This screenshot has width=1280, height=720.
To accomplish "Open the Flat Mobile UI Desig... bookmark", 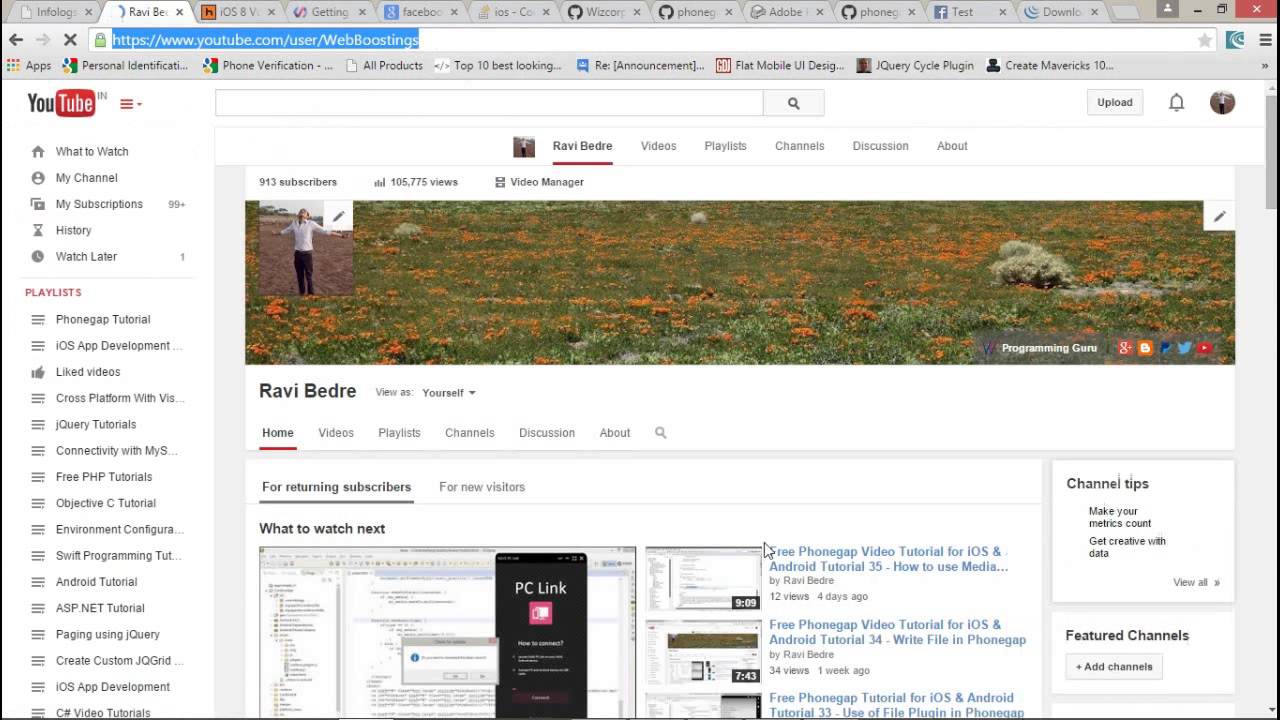I will (x=780, y=66).
